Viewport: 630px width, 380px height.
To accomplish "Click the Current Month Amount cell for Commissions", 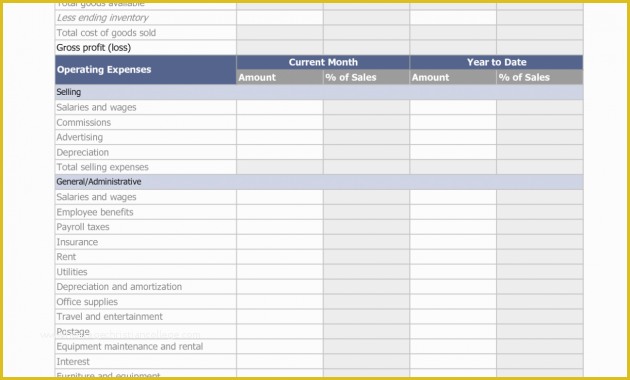I will [x=280, y=123].
